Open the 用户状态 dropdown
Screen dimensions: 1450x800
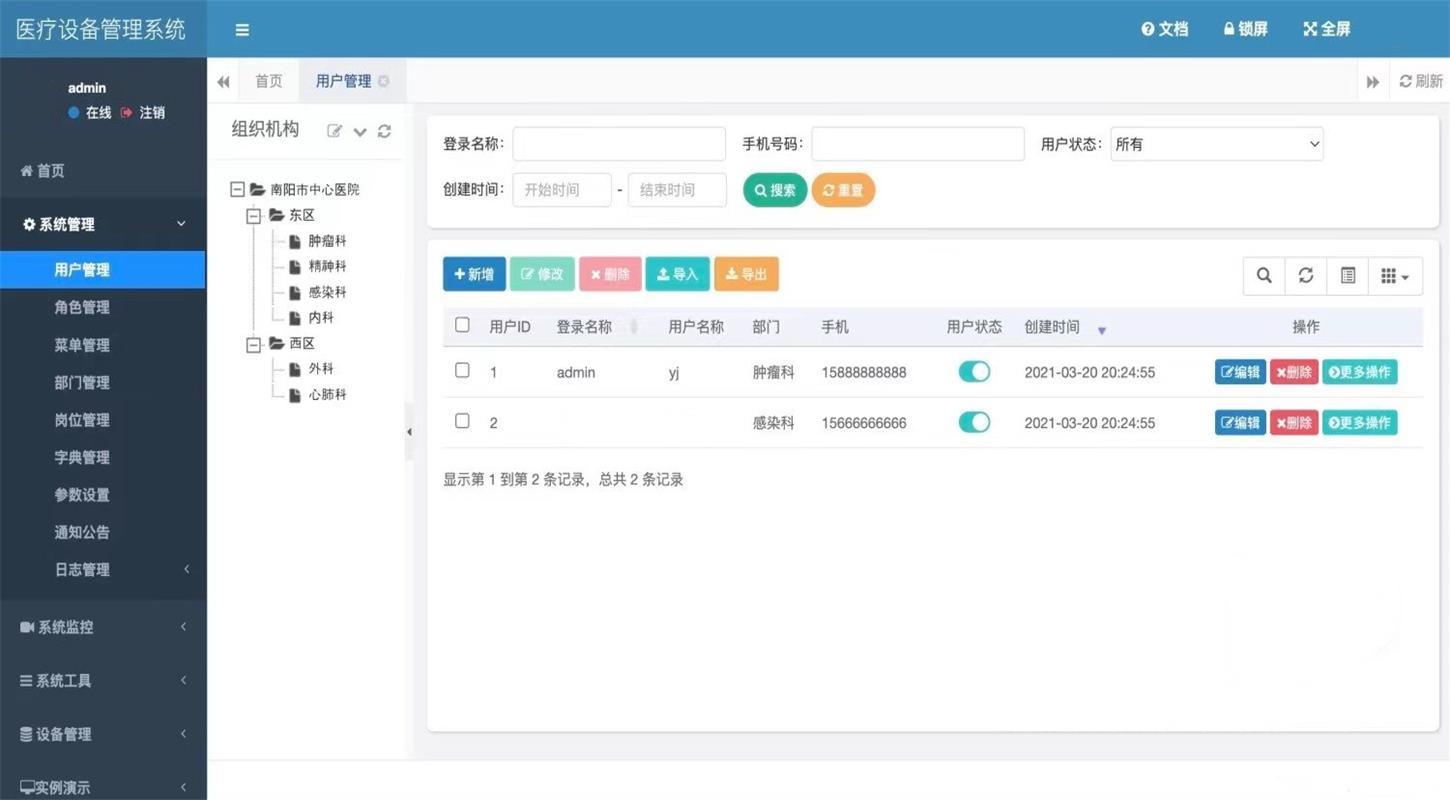(1216, 144)
